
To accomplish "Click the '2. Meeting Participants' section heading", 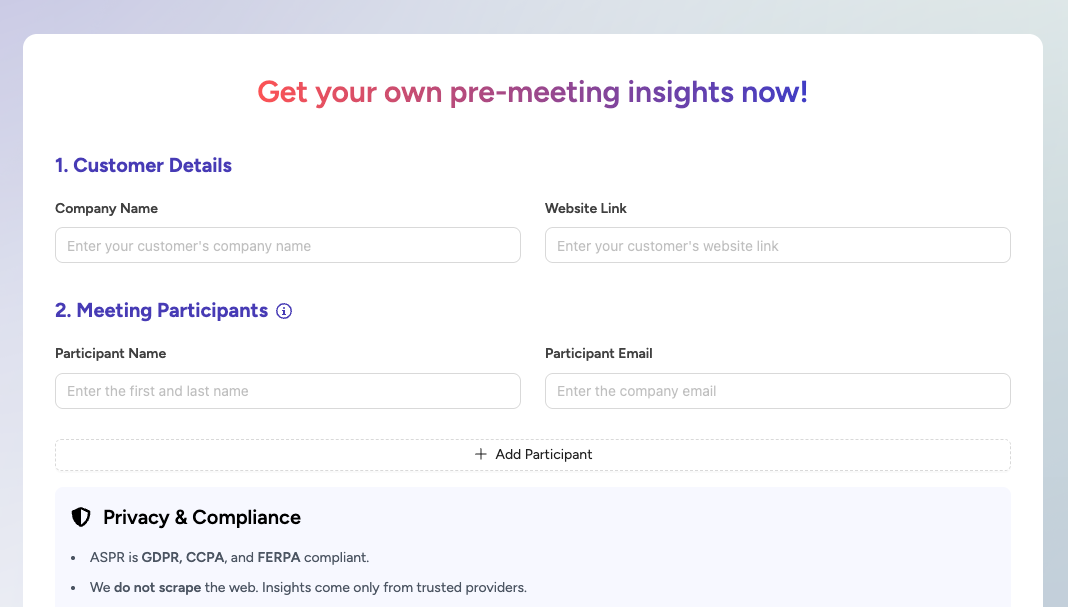I will [161, 311].
